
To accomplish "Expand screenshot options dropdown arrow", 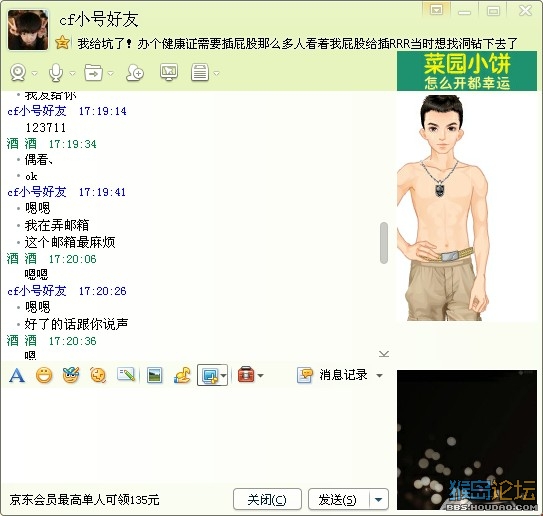I will 223,376.
